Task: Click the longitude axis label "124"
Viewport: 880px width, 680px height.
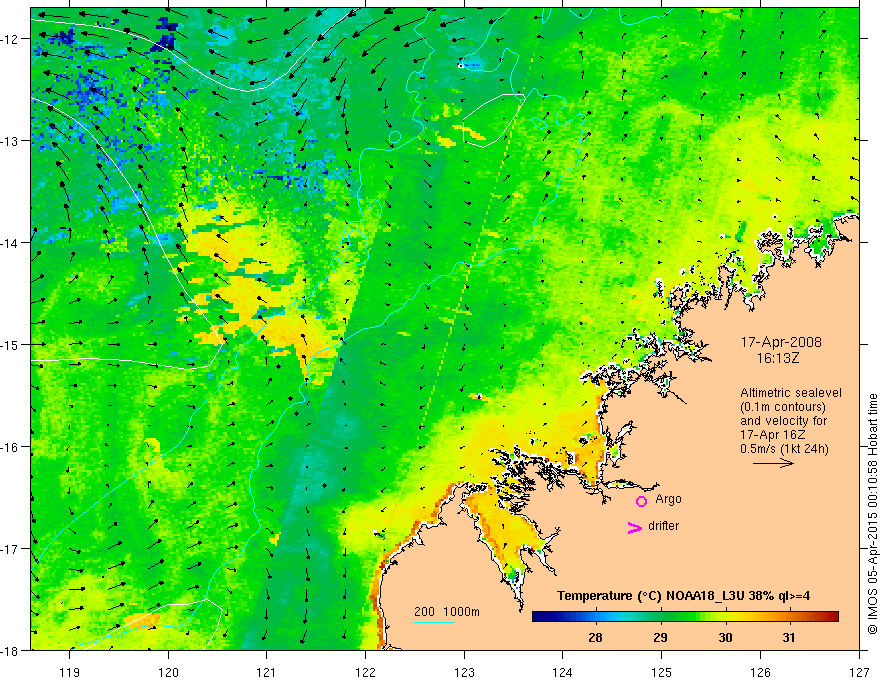Action: tap(563, 672)
